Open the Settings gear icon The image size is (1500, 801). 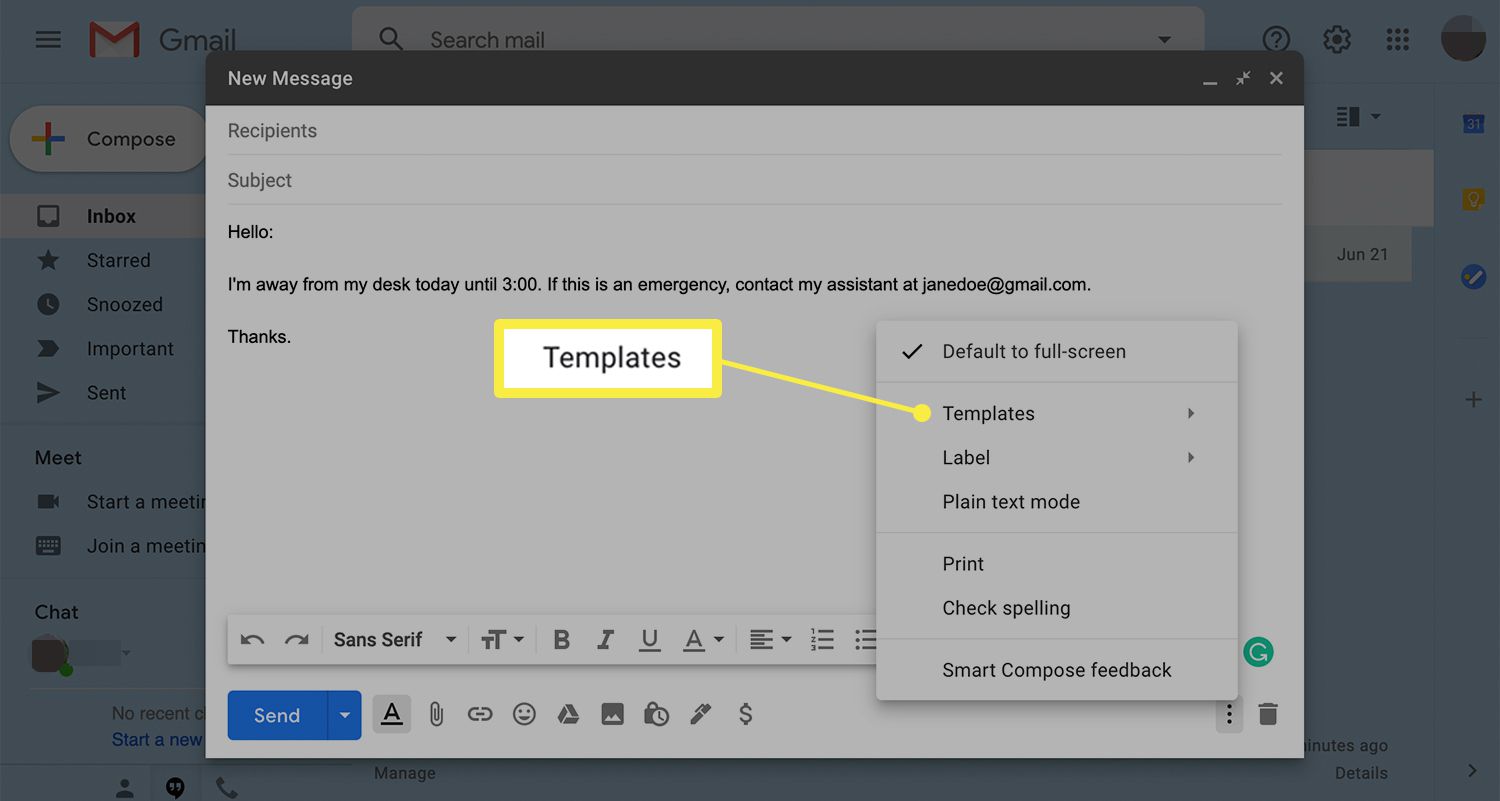[1337, 40]
